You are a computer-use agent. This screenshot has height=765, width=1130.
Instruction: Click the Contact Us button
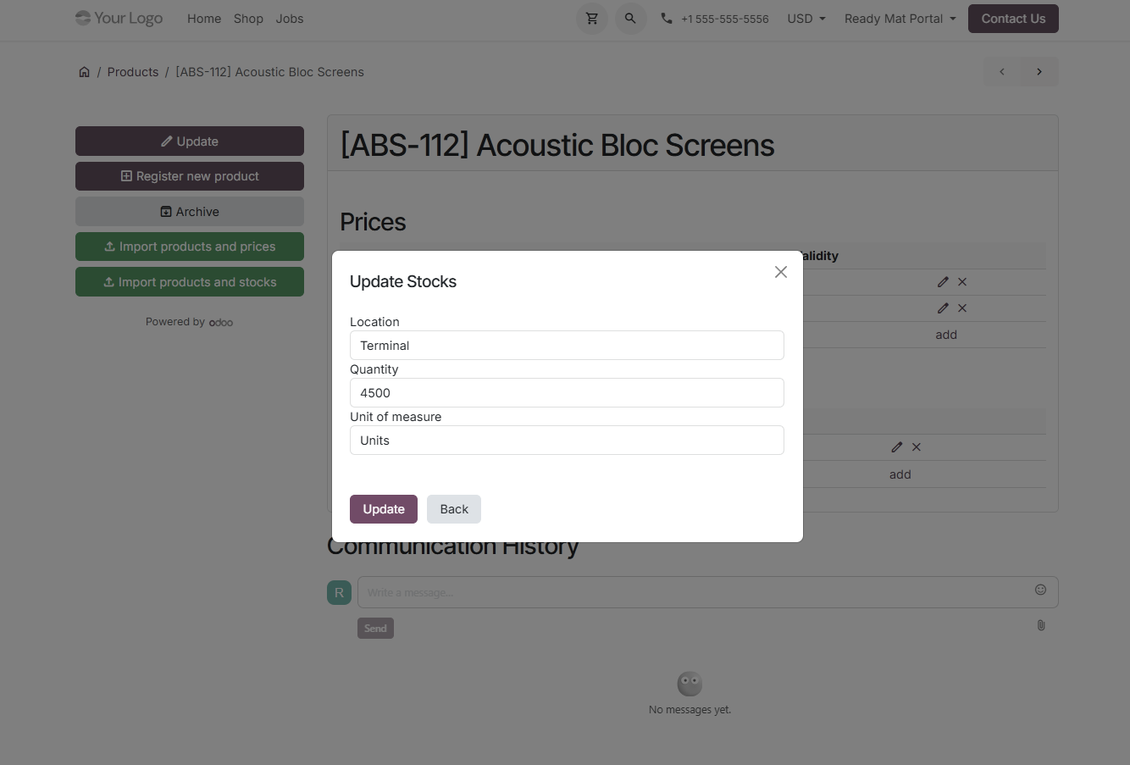click(x=1013, y=19)
